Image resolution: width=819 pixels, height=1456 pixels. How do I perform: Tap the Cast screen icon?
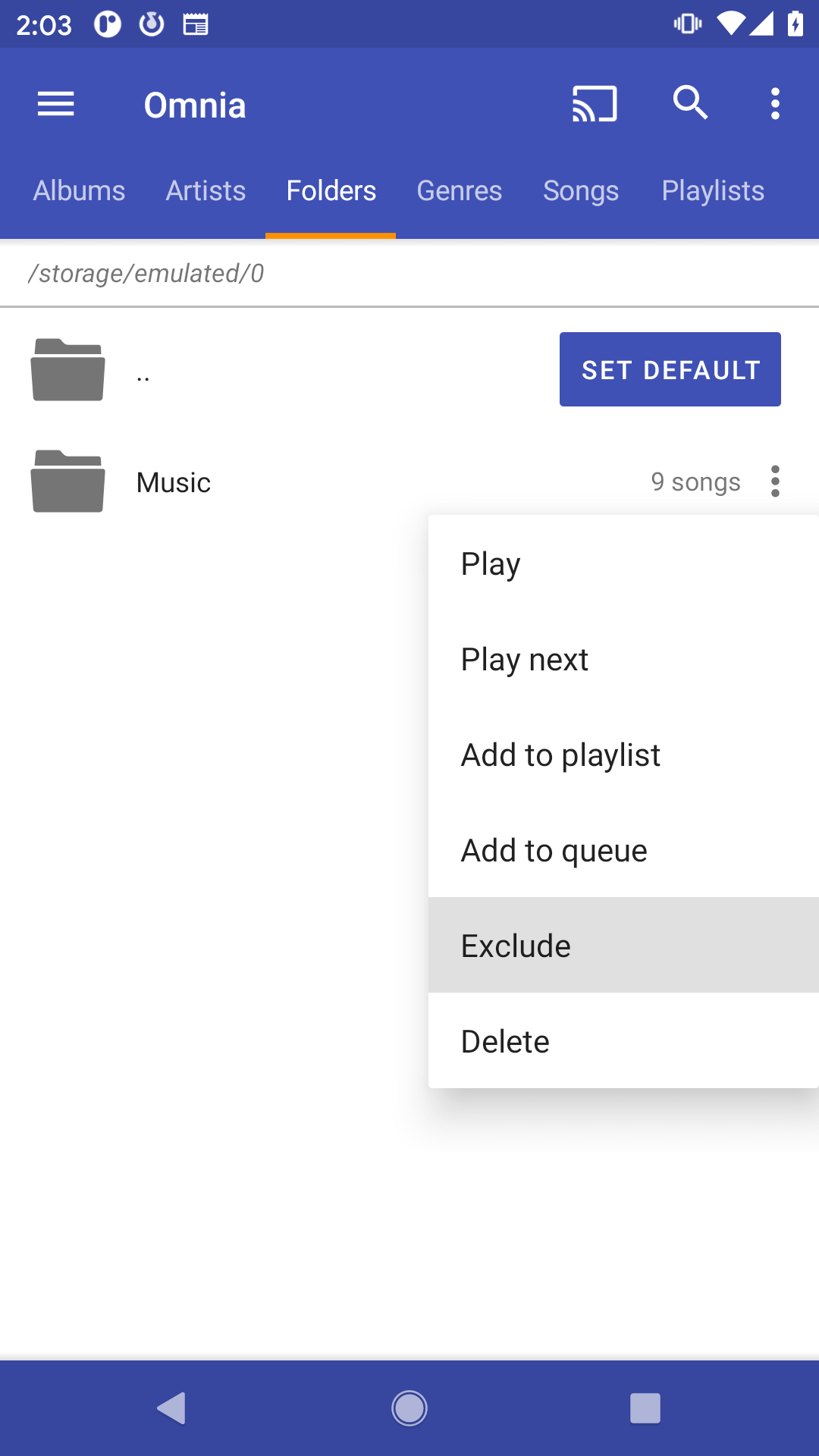[x=595, y=104]
